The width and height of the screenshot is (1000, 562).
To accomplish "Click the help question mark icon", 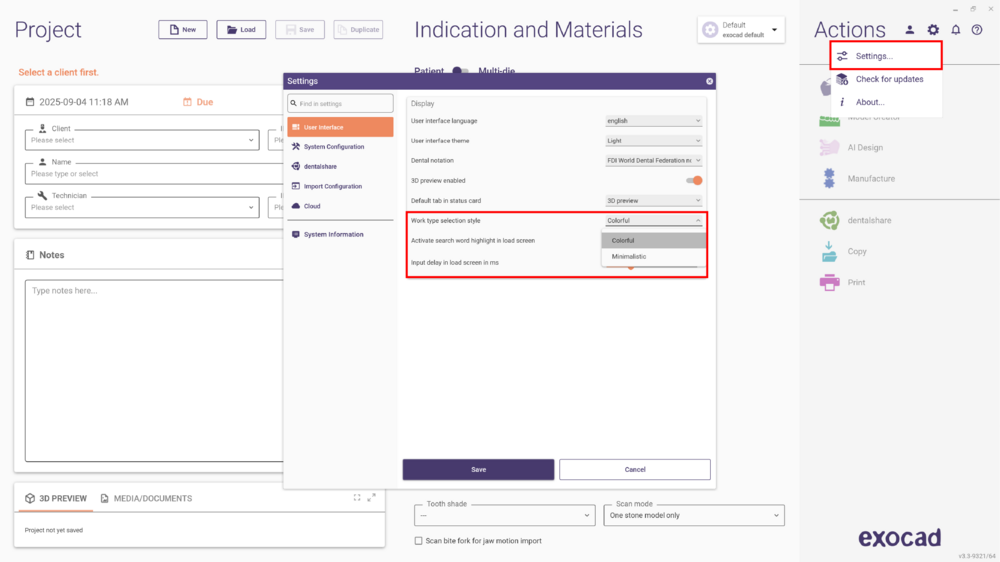I will click(x=977, y=30).
